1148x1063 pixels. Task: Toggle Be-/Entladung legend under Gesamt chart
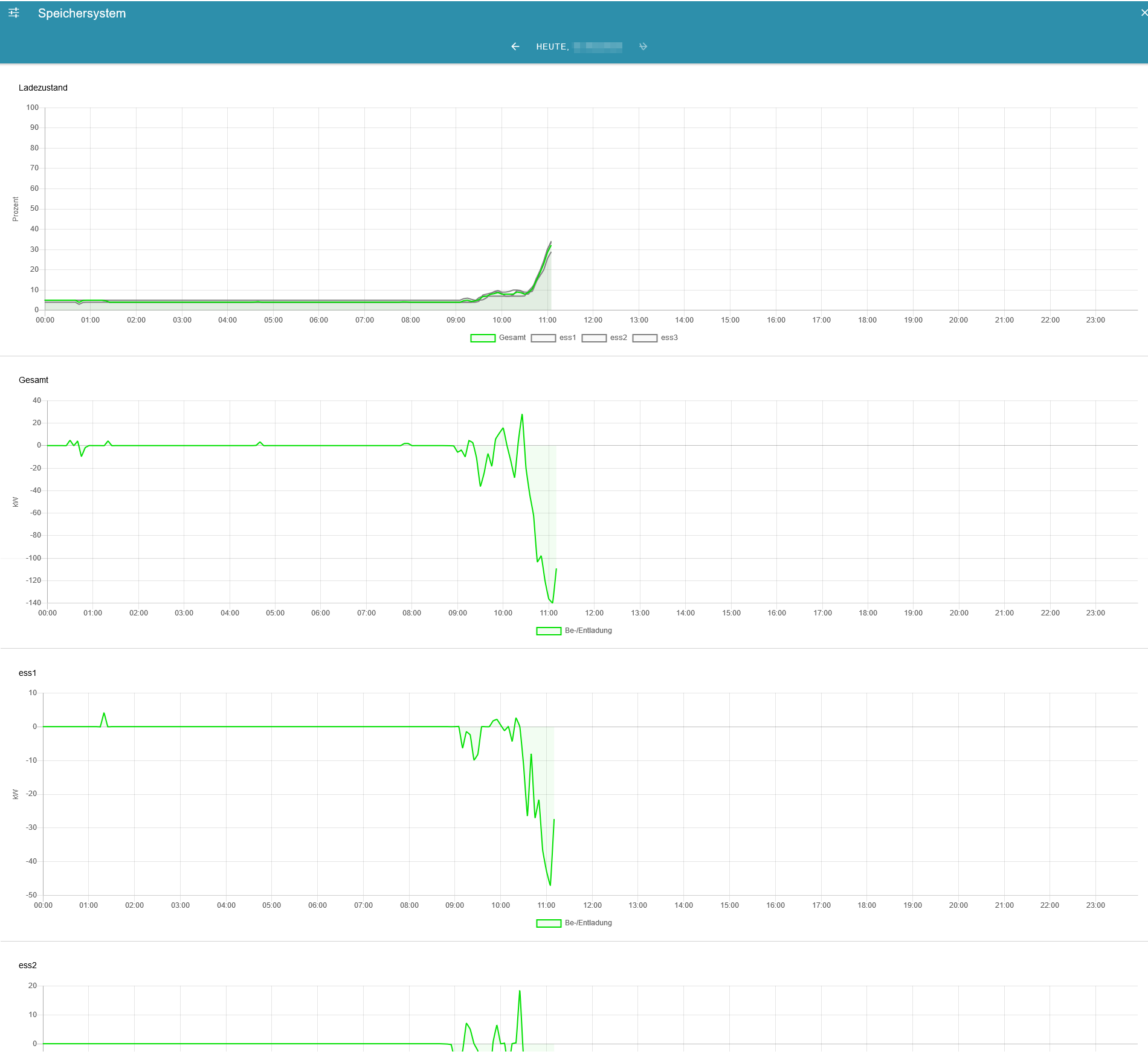coord(574,631)
